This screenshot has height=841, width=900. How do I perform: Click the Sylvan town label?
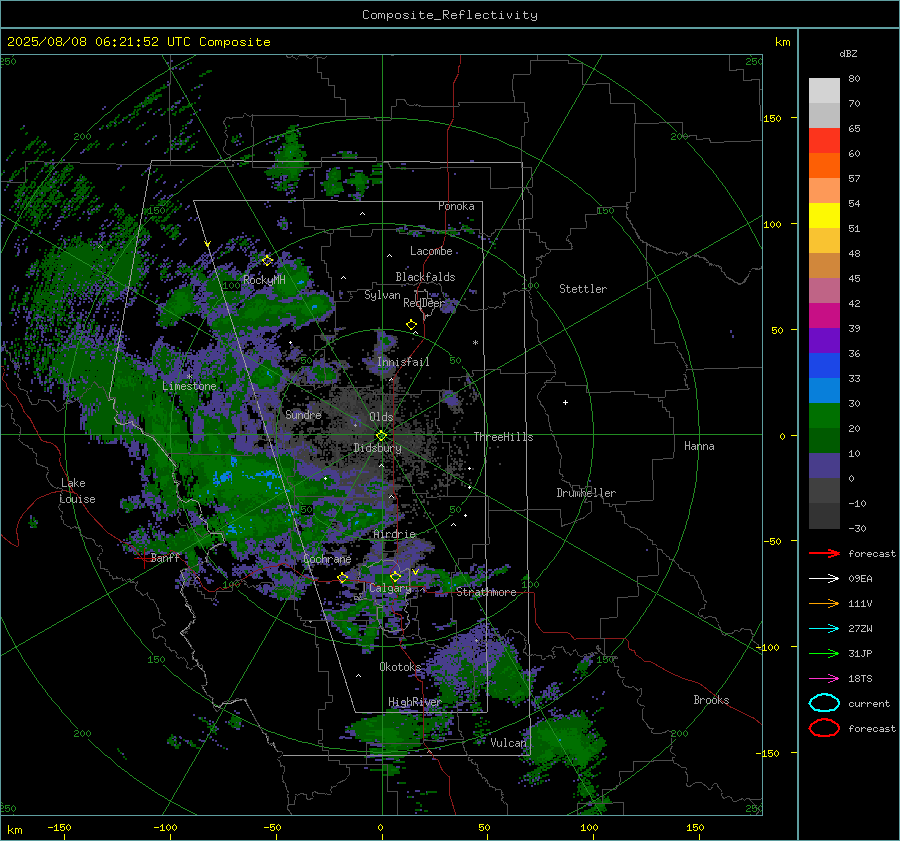tap(382, 295)
